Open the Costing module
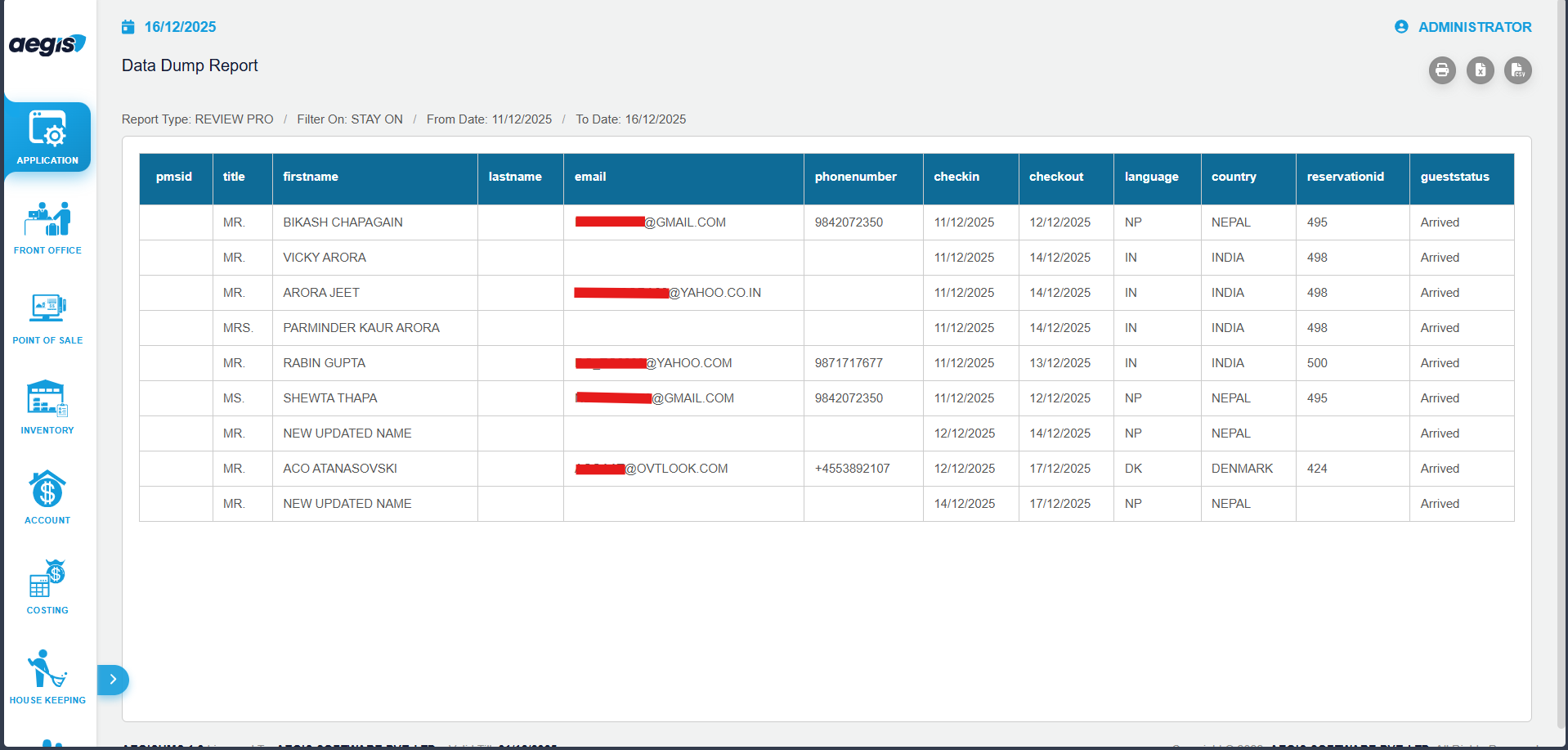 47,587
